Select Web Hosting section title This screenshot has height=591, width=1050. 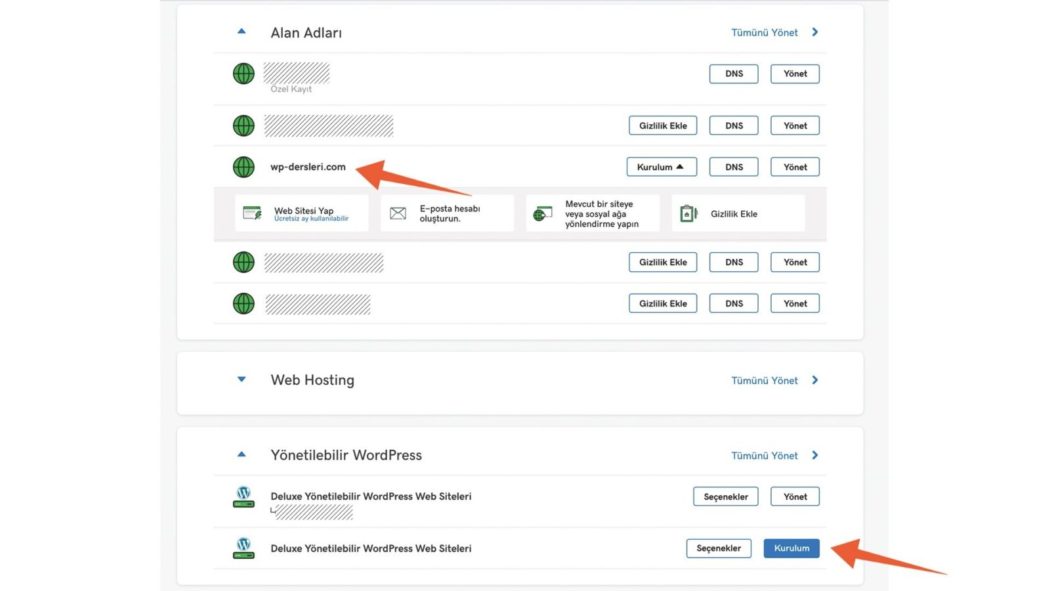click(312, 380)
